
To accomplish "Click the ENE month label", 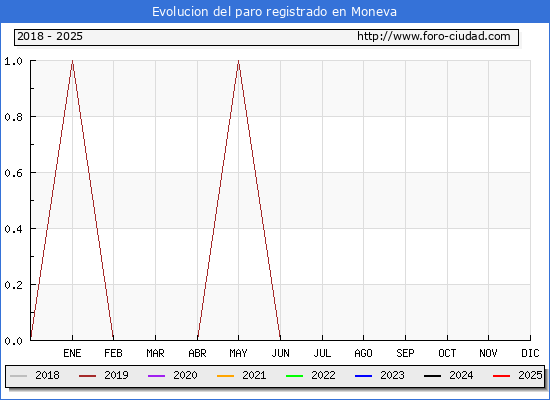I will click(x=72, y=353).
